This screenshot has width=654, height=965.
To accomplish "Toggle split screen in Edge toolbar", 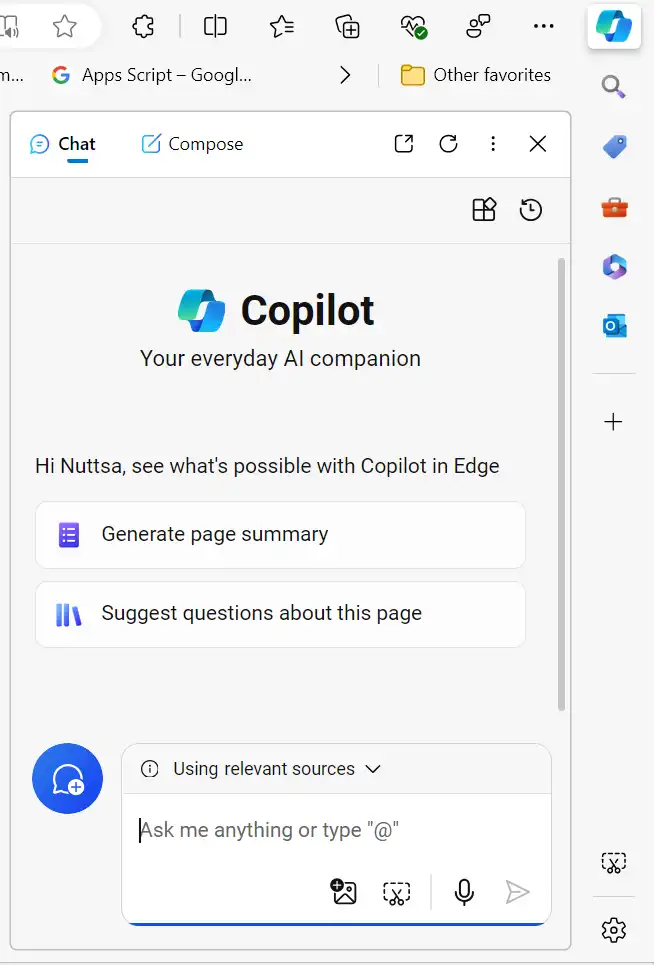I will point(215,27).
